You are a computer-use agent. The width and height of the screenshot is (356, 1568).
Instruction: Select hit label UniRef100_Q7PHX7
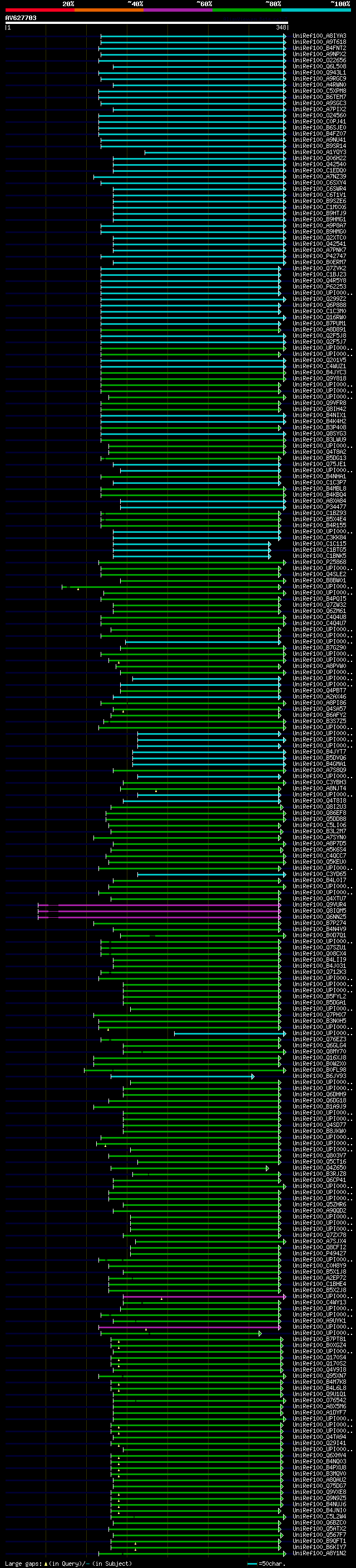point(319,1015)
